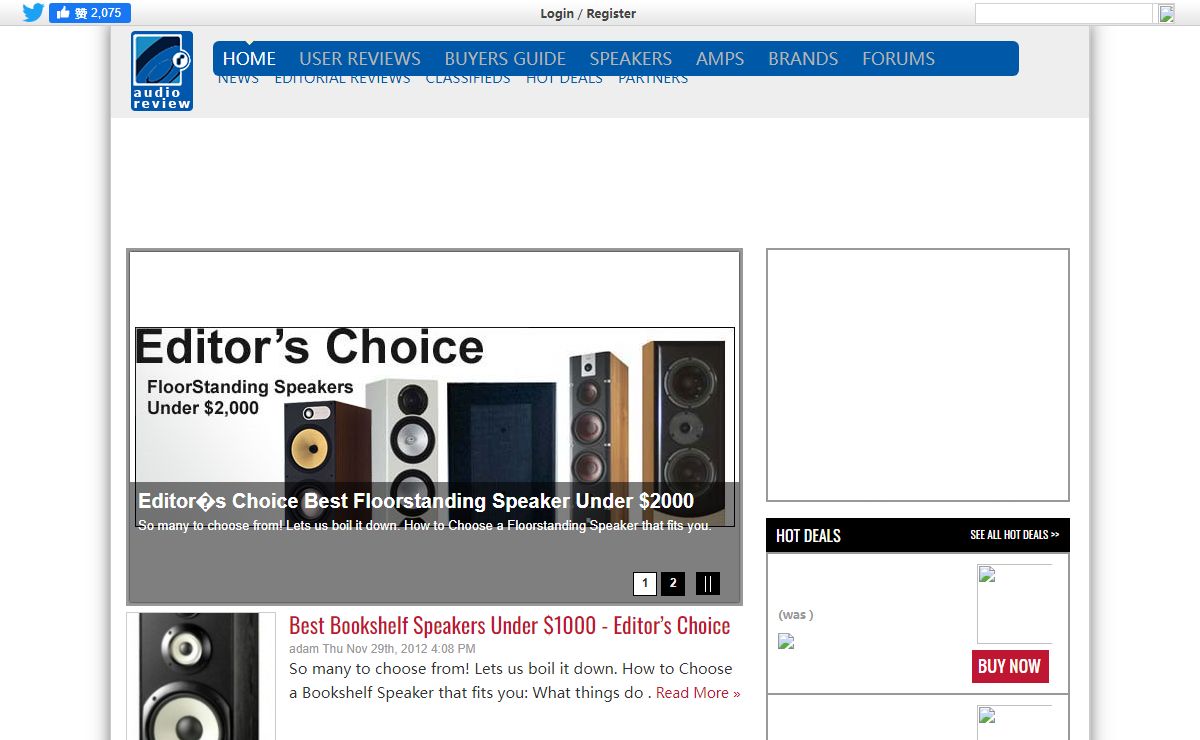Select slide 1 in the slideshow
The image size is (1200, 740).
645,583
